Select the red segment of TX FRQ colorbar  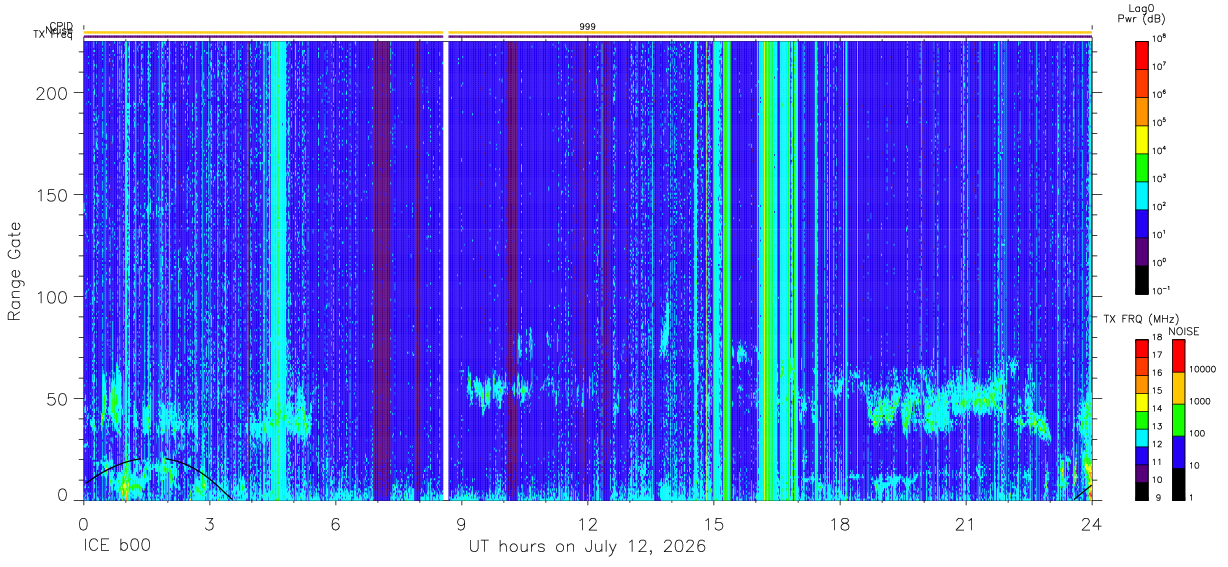pyautogui.click(x=1141, y=348)
